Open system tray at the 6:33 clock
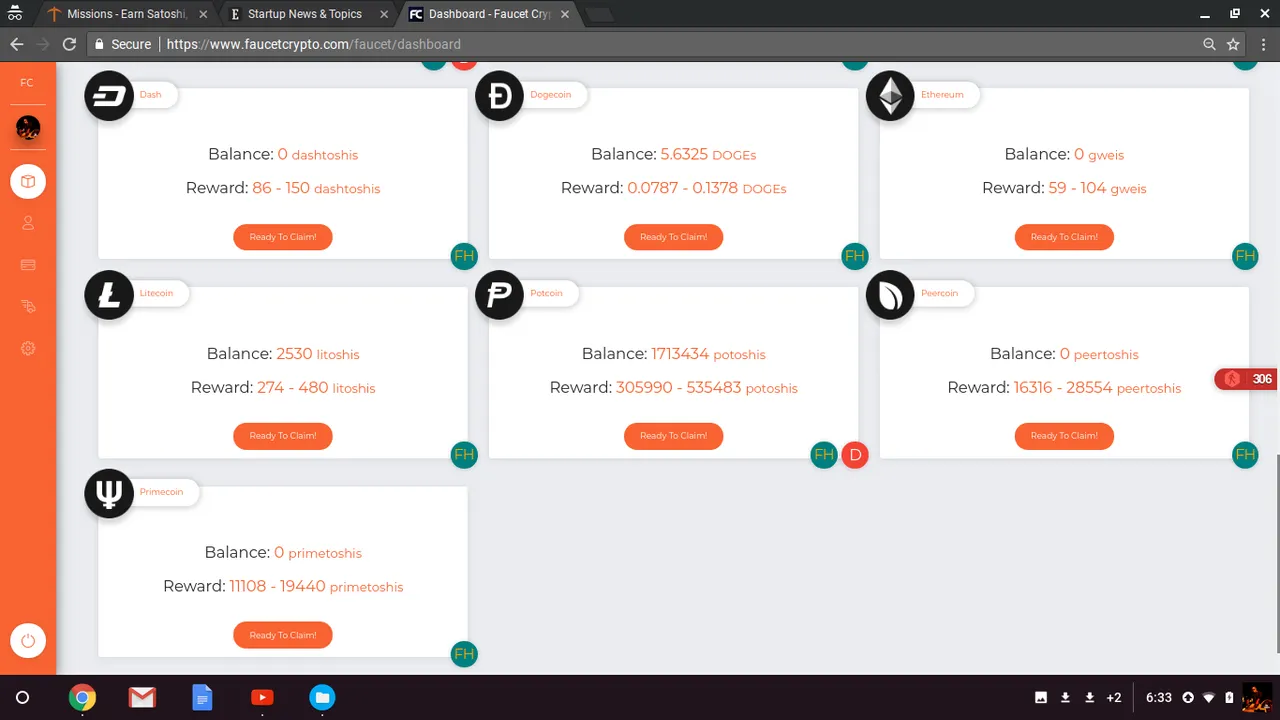This screenshot has width=1280, height=720. pyautogui.click(x=1159, y=698)
